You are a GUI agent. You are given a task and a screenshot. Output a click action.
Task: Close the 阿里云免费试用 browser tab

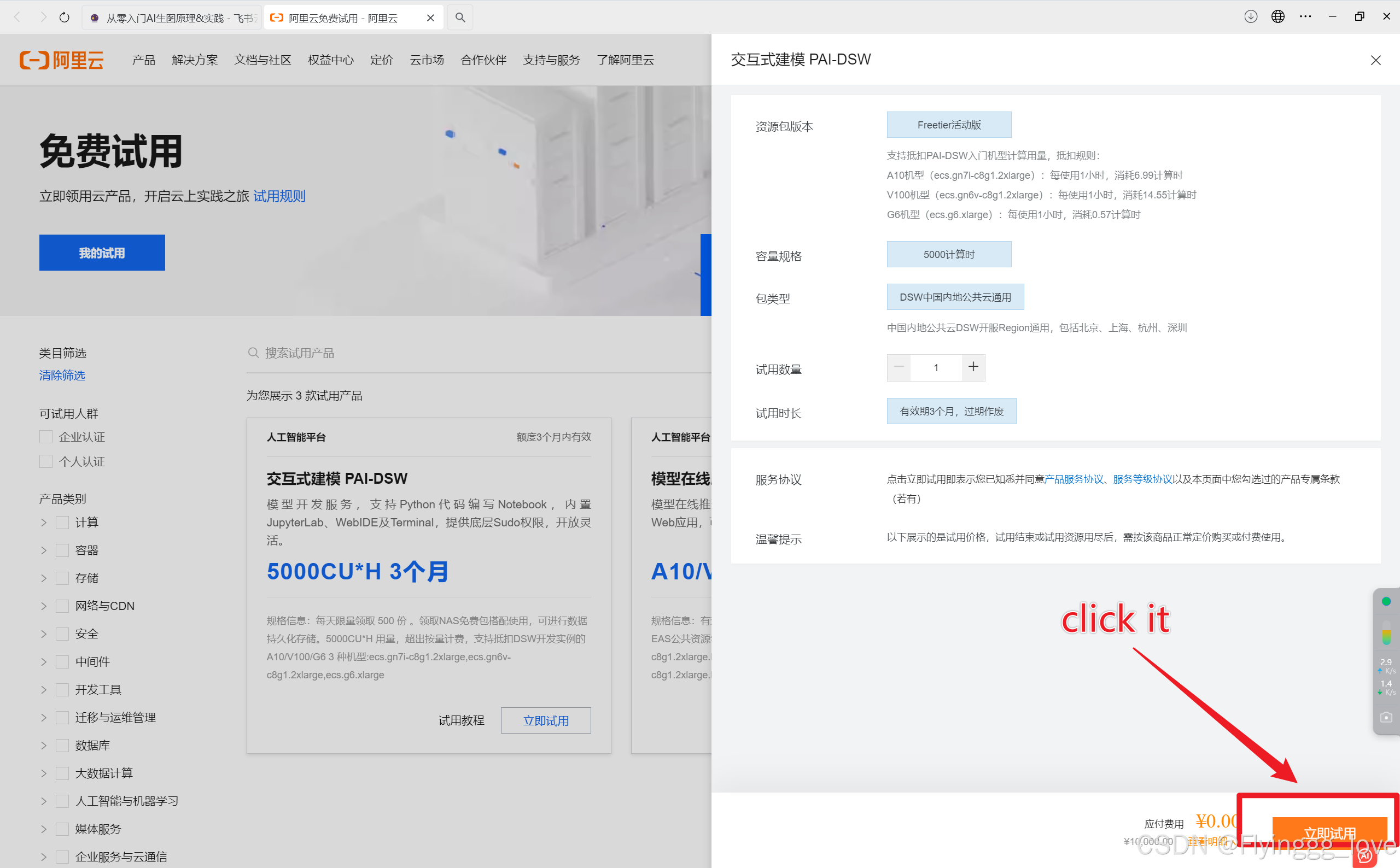pyautogui.click(x=430, y=18)
